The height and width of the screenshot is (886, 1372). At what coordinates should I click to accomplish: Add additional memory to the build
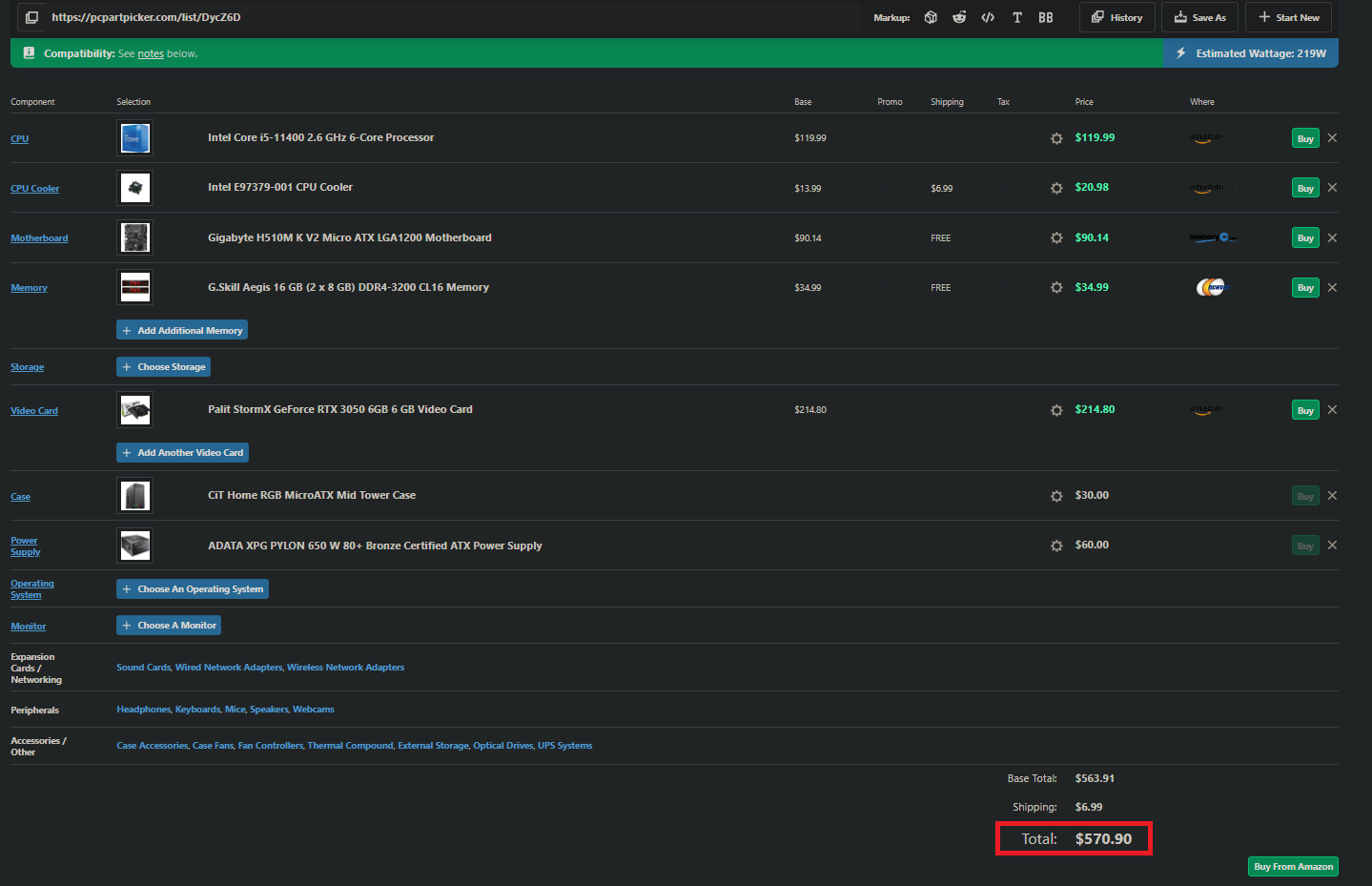click(x=182, y=330)
